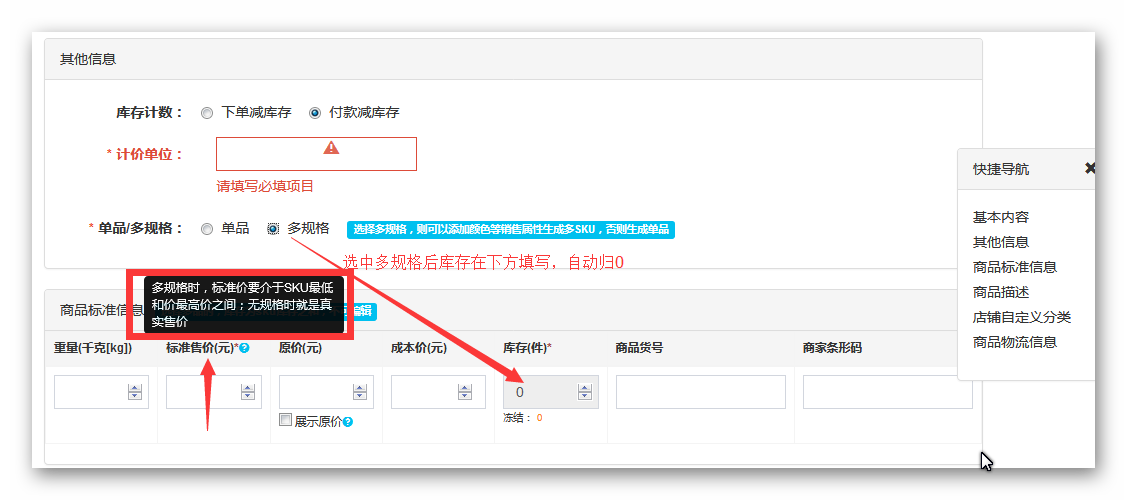
Task: Choose 多规格 radio button
Action: (x=273, y=229)
